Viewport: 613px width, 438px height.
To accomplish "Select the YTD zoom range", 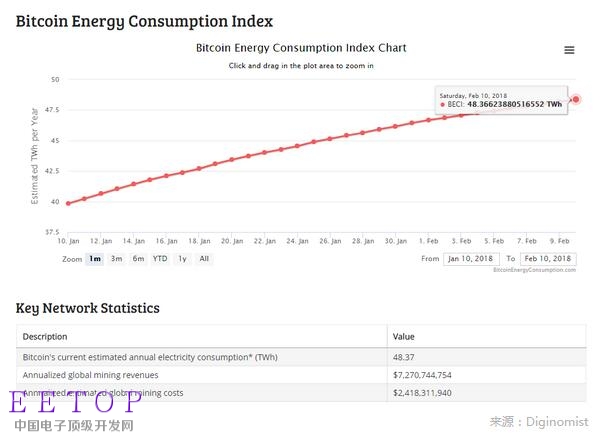I will coord(160,259).
